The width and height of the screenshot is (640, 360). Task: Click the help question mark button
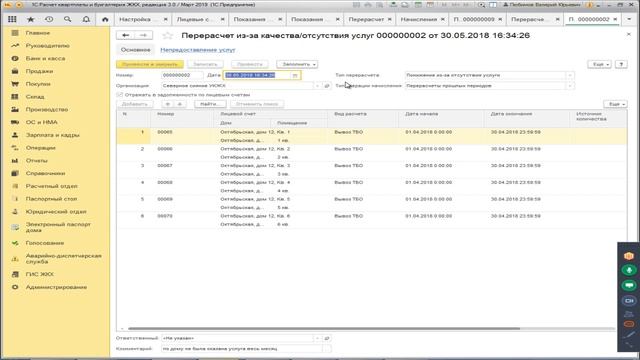621,64
